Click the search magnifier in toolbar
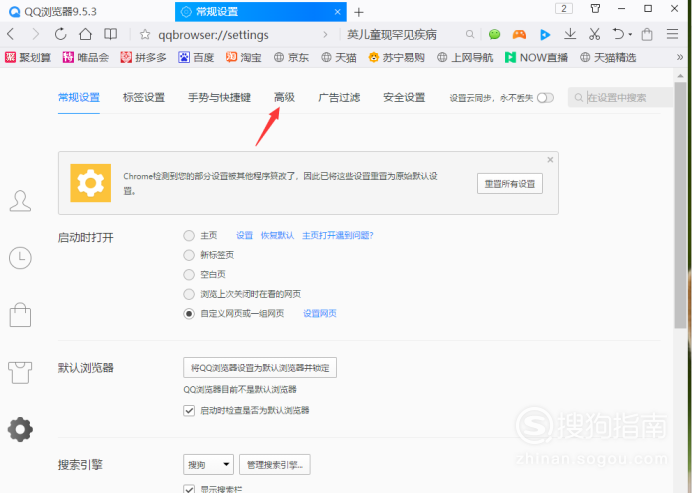Image resolution: width=692 pixels, height=493 pixels. (x=470, y=34)
